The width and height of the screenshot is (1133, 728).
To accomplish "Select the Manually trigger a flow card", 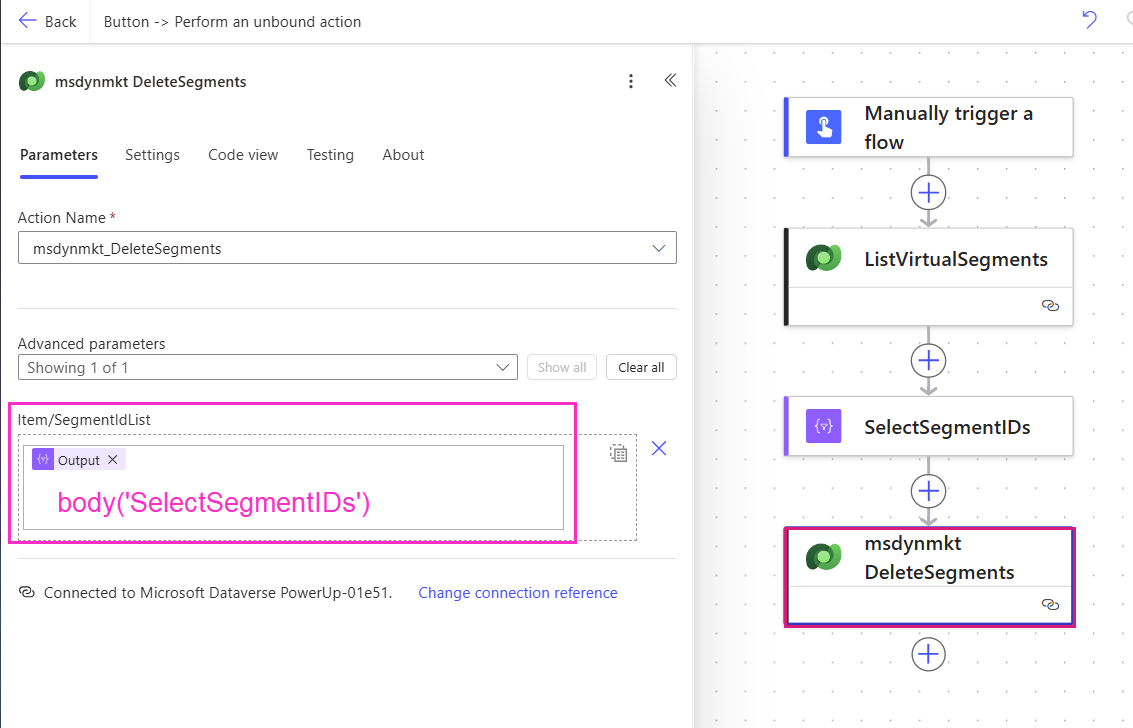I will (929, 127).
